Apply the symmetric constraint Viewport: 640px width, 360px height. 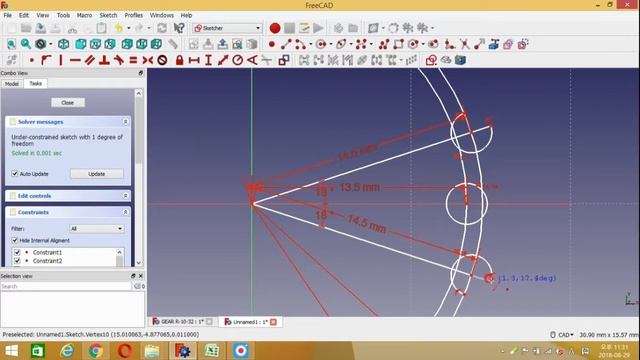pos(147,60)
